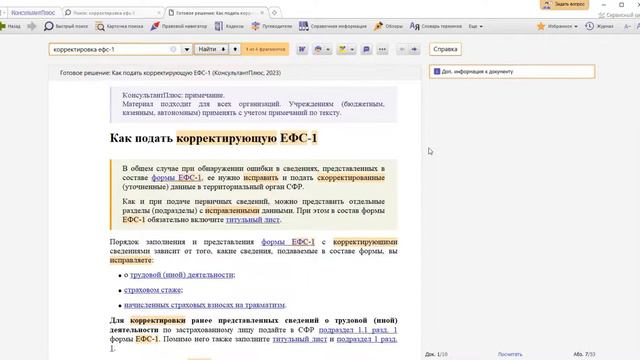Click the print icon in document toolbar
Viewport: 640px width, 360px height.
click(x=318, y=49)
